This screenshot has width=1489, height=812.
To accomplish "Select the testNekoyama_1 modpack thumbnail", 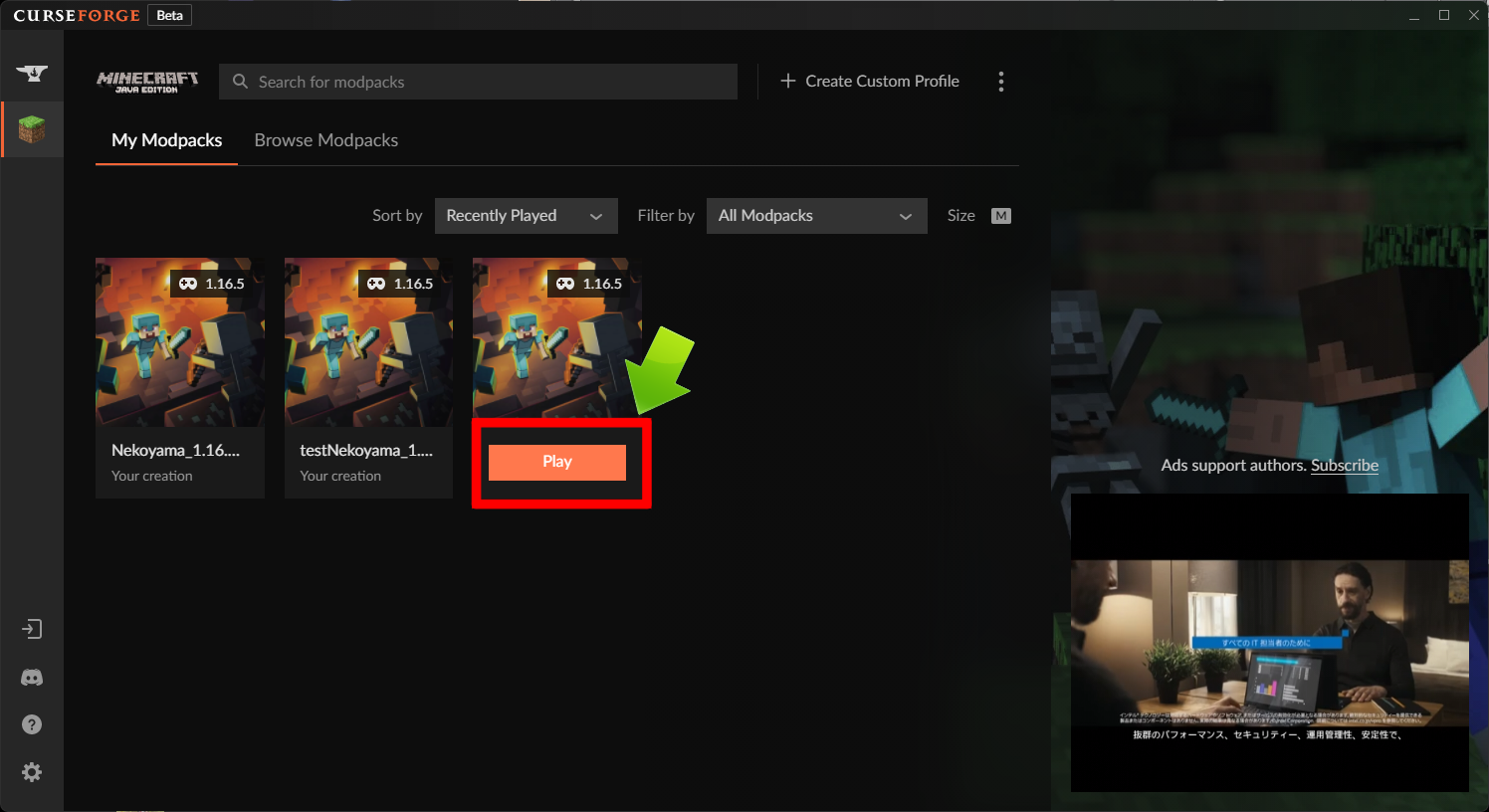I will (x=368, y=342).
